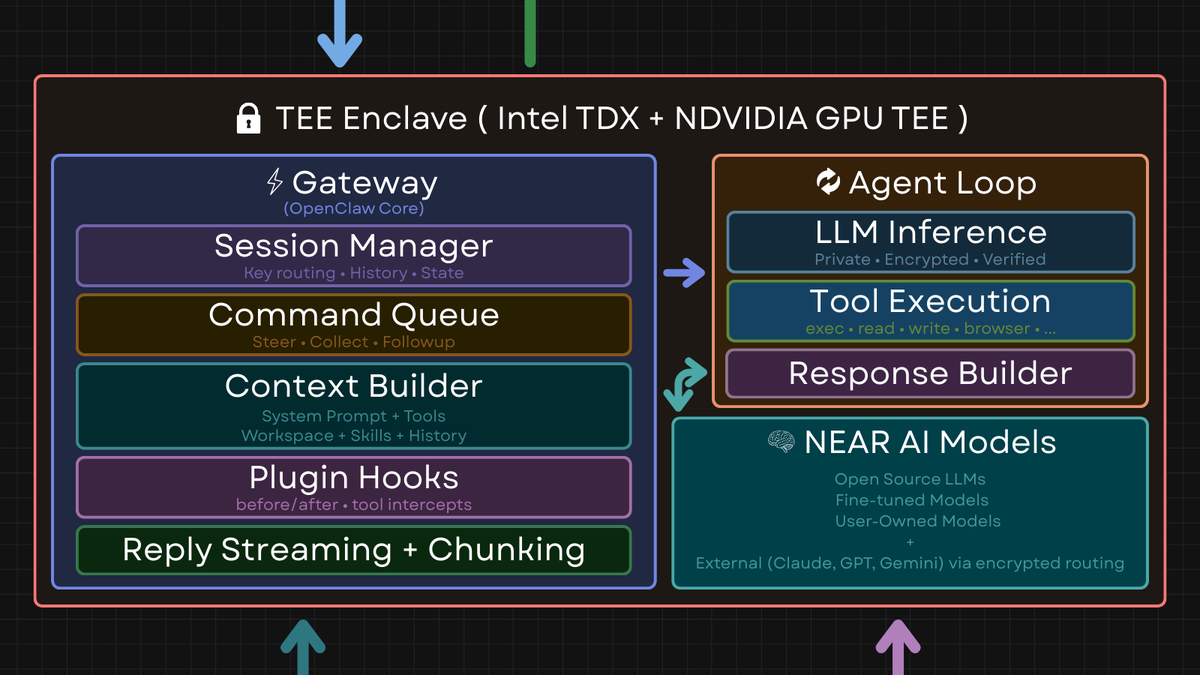Screen dimensions: 1200x675
Task: Click the 'User-Owned Models' line
Action: 918,521
